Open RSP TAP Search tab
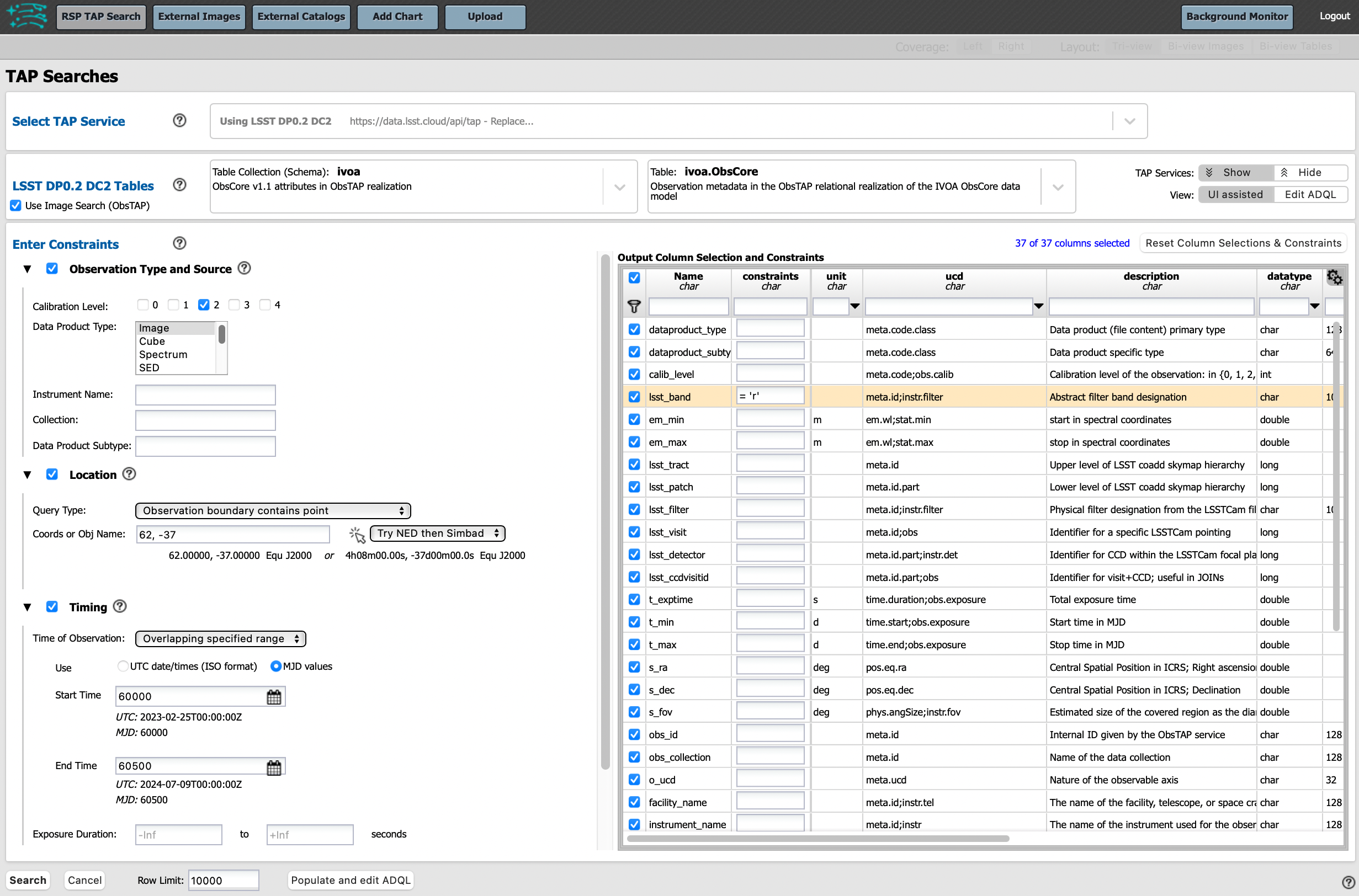This screenshot has height=896, width=1359. click(x=101, y=17)
